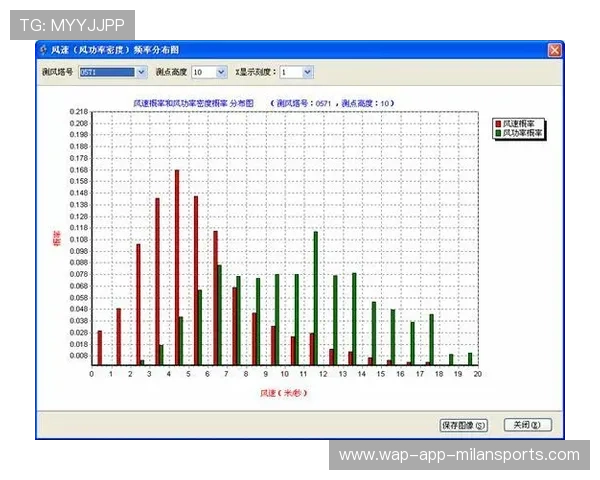Click the 测点高度 label in the toolbar

tap(171, 72)
